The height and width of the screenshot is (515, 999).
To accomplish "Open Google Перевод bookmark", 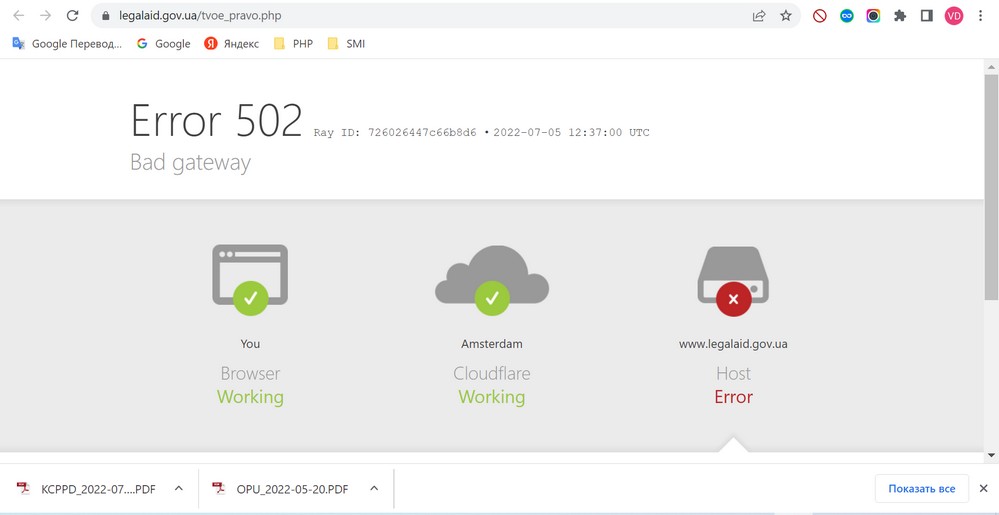I will click(67, 43).
